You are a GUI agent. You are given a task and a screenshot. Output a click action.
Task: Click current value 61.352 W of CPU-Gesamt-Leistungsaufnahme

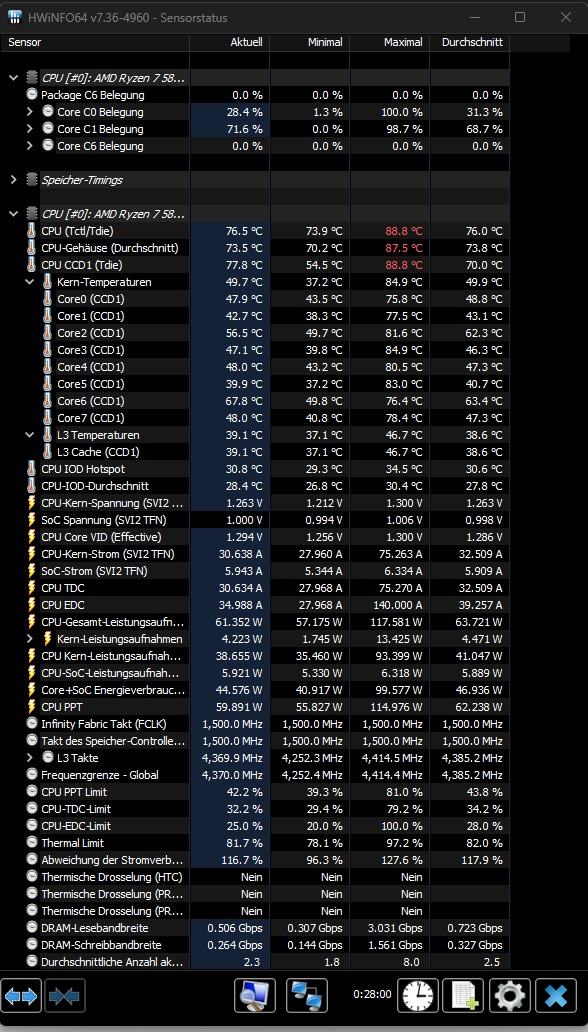[239, 622]
